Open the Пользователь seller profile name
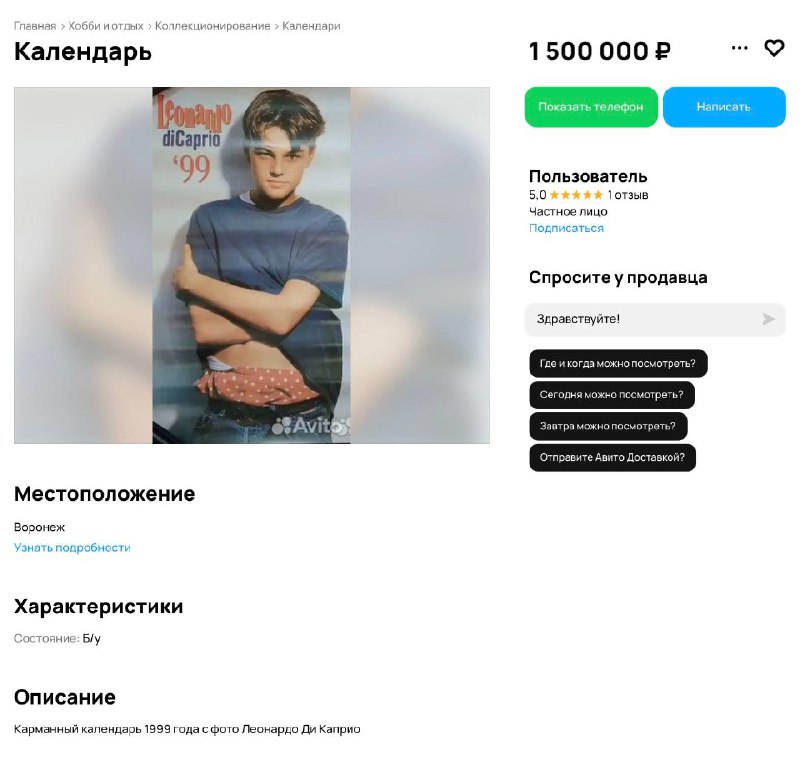The height and width of the screenshot is (757, 800). pos(588,176)
